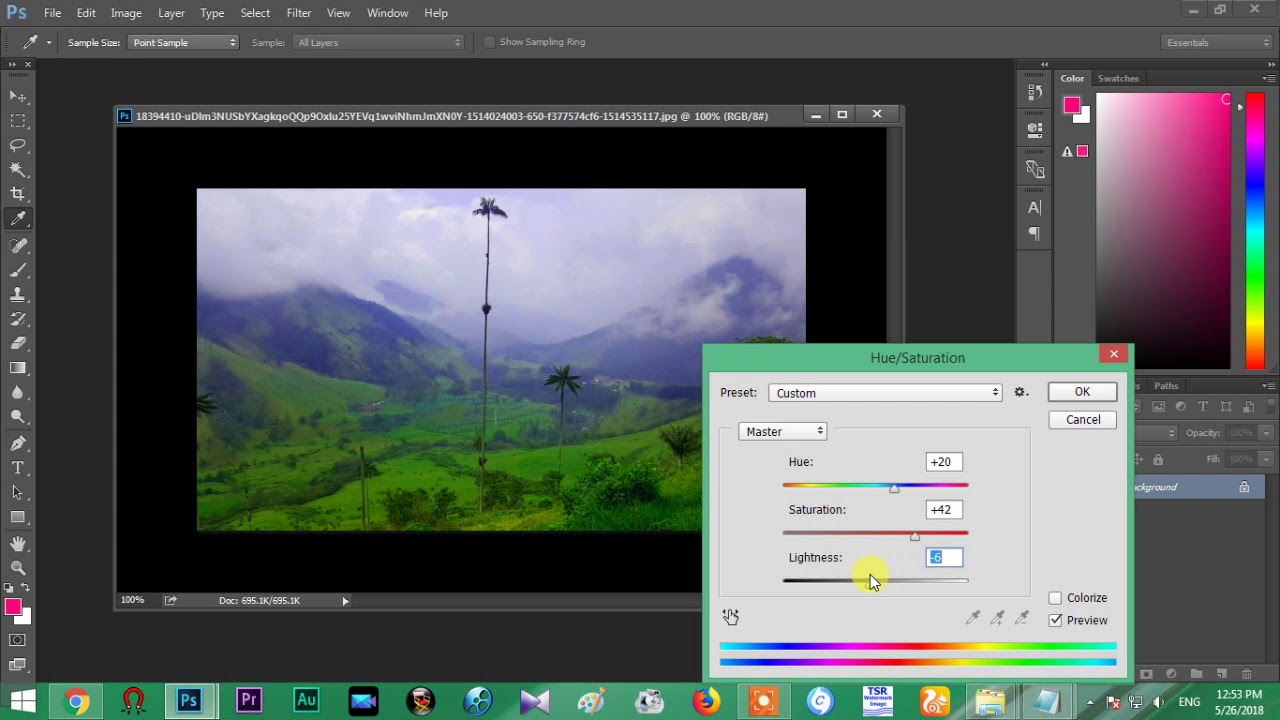Select the Horizontal Type tool
Screen dimensions: 1280x720
[18, 468]
